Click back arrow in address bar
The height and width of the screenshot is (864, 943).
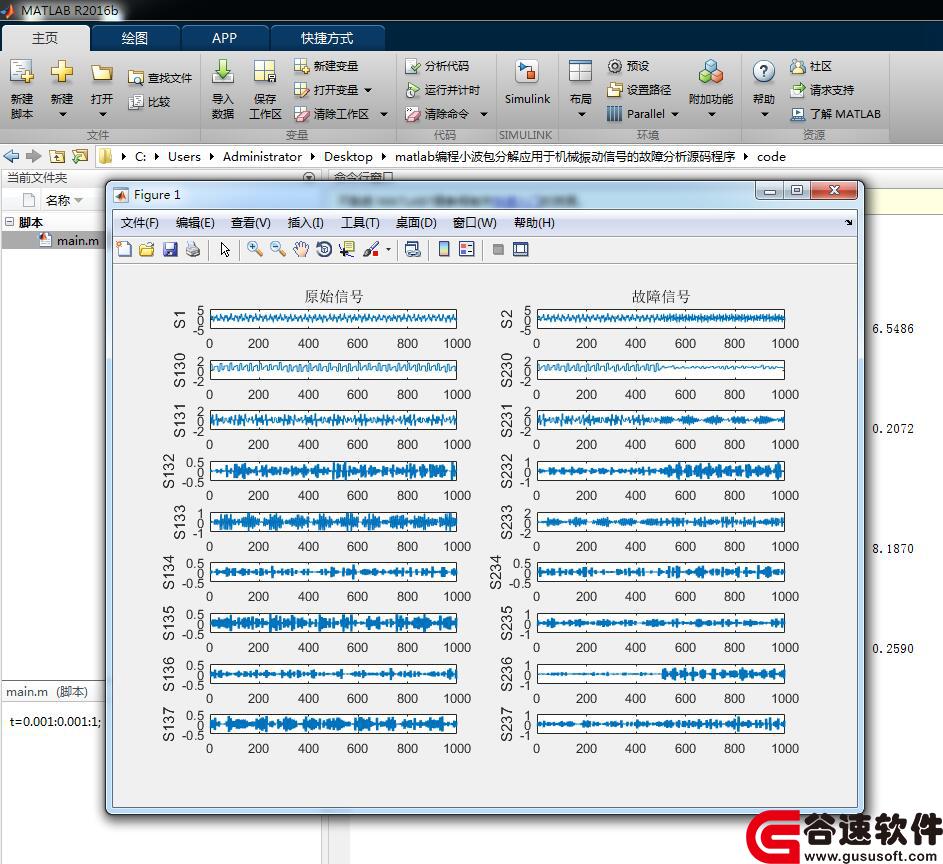tap(11, 156)
